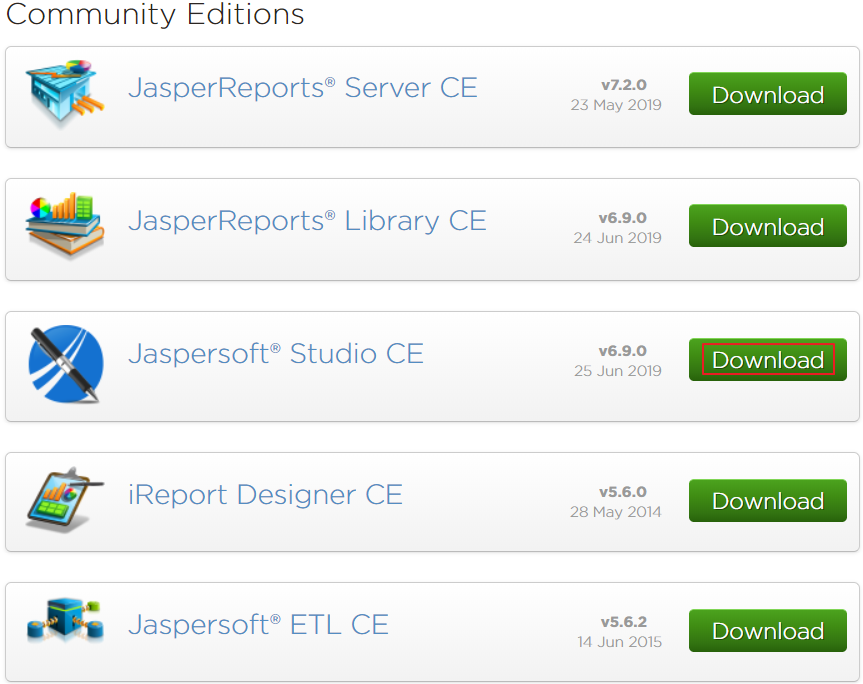Download JasperReports Server CE
Viewport: 863px width, 684px height.
[767, 94]
